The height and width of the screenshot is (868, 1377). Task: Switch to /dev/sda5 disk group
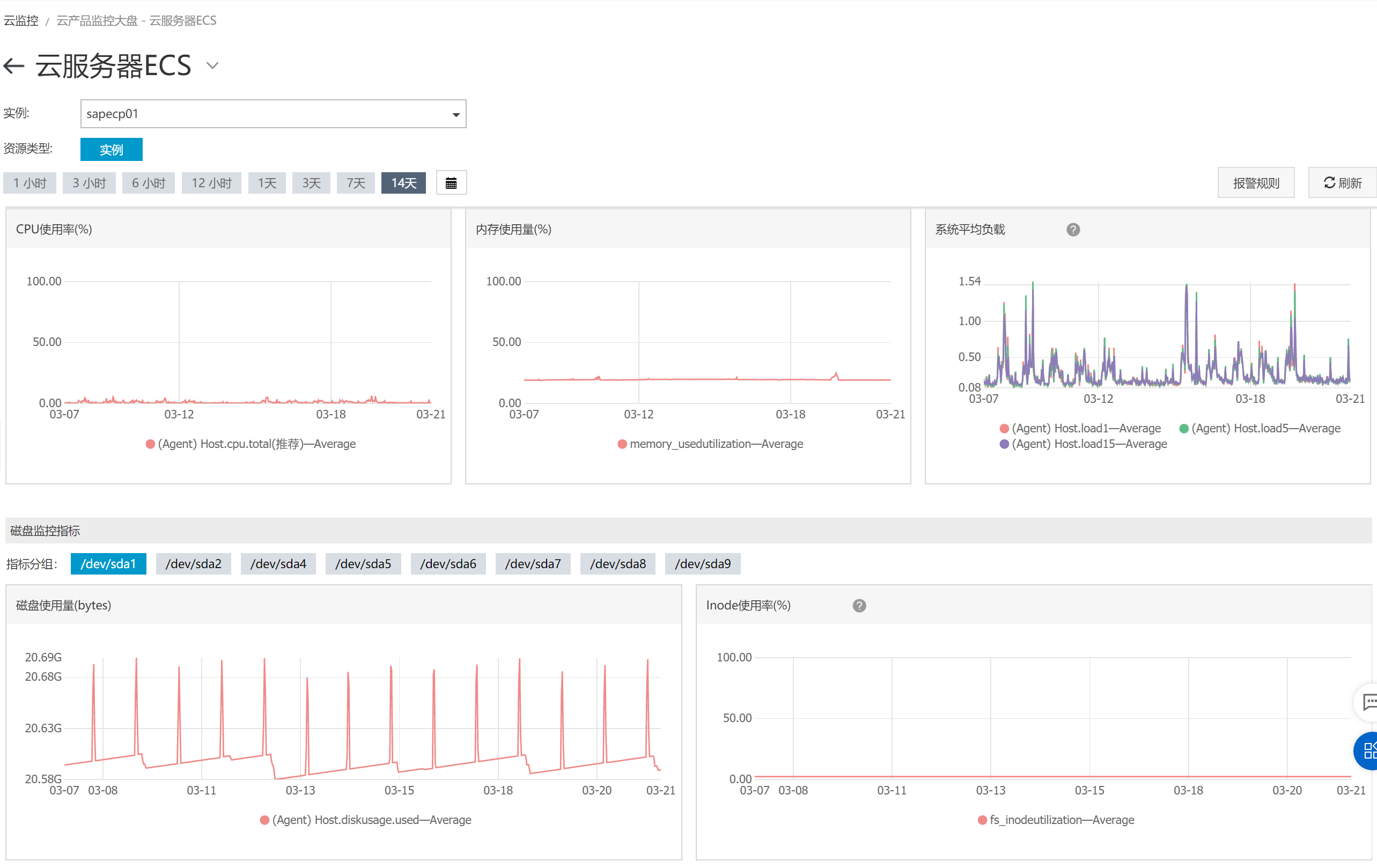[x=363, y=564]
